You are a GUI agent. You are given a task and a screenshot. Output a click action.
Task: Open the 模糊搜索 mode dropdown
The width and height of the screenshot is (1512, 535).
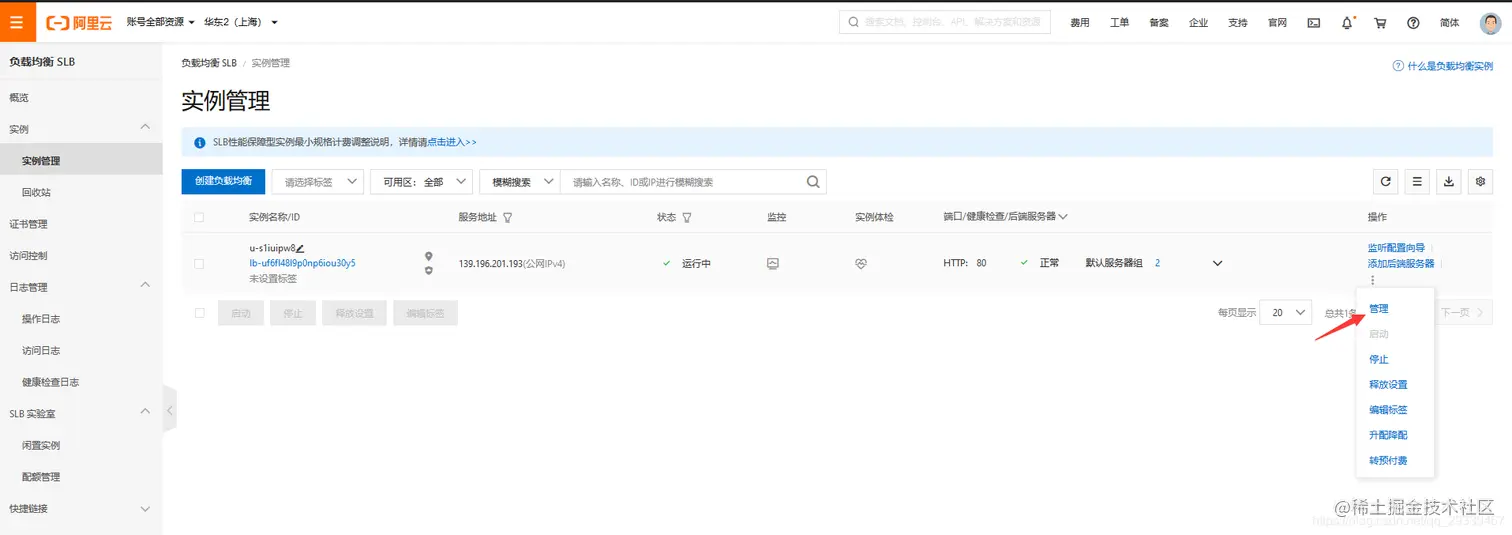coord(519,182)
